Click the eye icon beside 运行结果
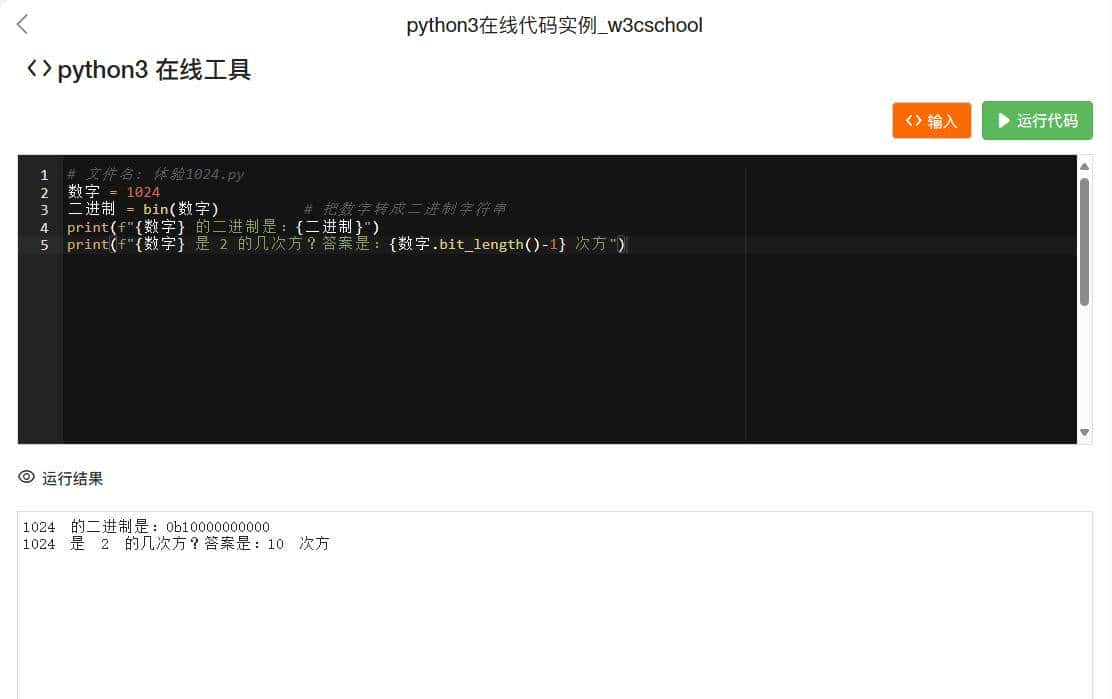Screen dimensions: 1112x699 (25, 478)
